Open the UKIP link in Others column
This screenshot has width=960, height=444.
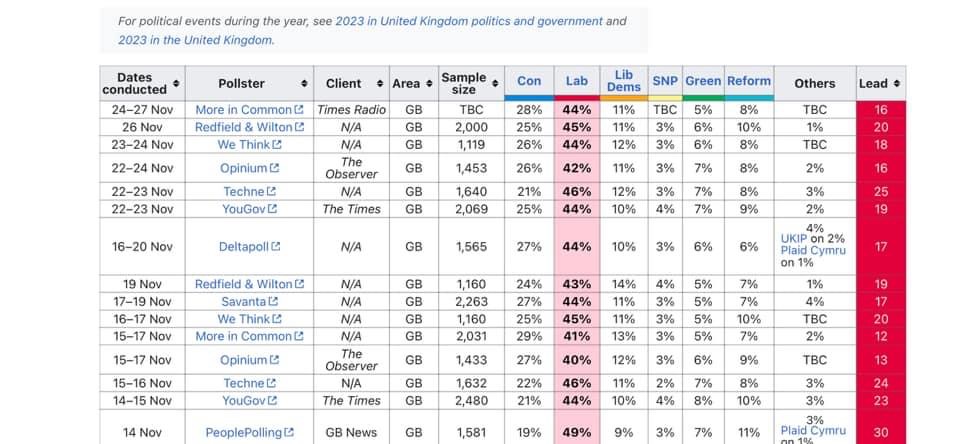click(794, 239)
